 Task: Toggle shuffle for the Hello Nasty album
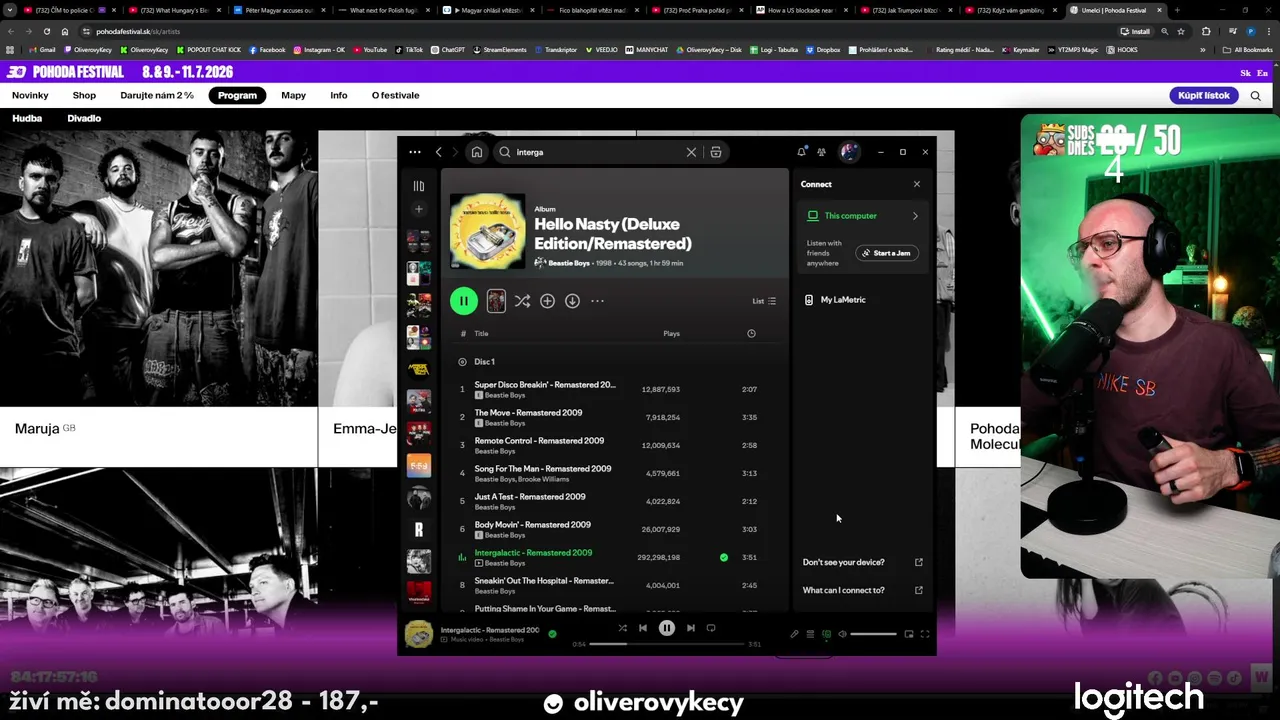click(522, 301)
